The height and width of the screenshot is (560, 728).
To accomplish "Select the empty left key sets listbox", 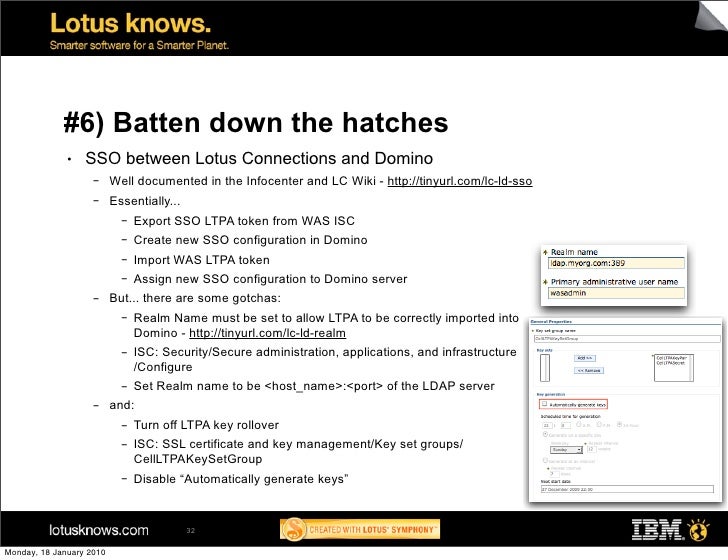I will tap(545, 368).
